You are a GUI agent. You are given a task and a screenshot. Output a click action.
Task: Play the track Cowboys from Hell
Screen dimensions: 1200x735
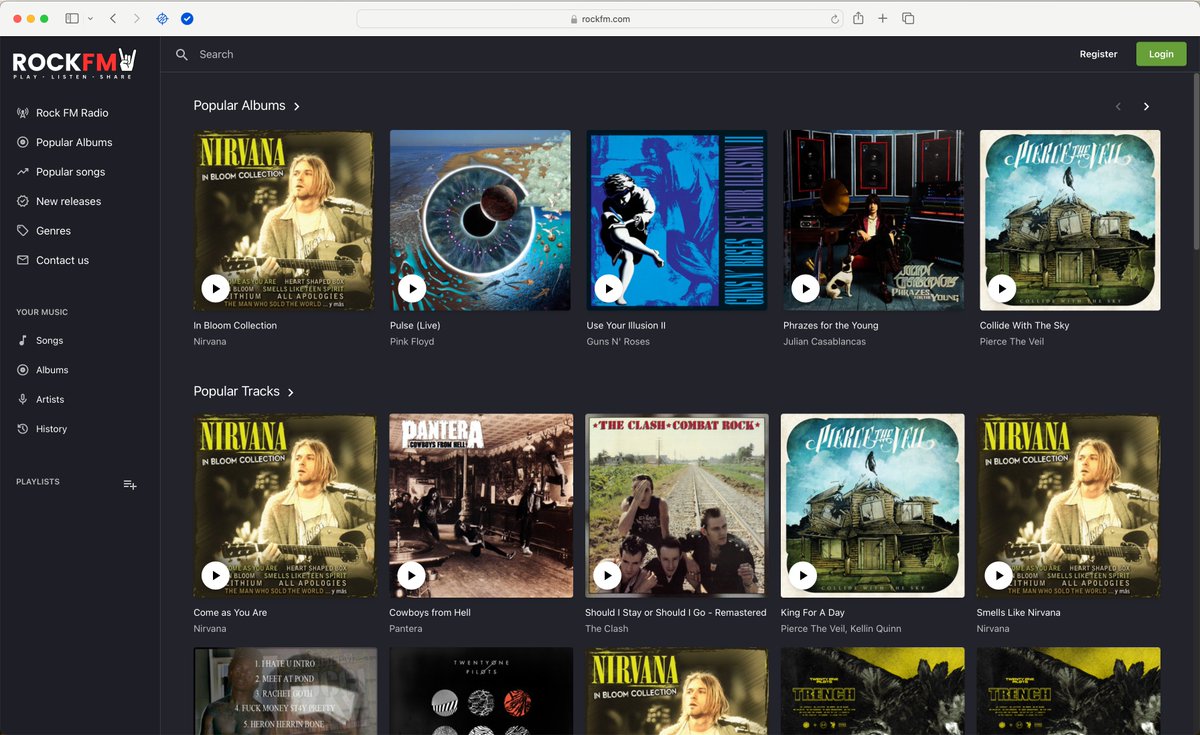coord(411,575)
